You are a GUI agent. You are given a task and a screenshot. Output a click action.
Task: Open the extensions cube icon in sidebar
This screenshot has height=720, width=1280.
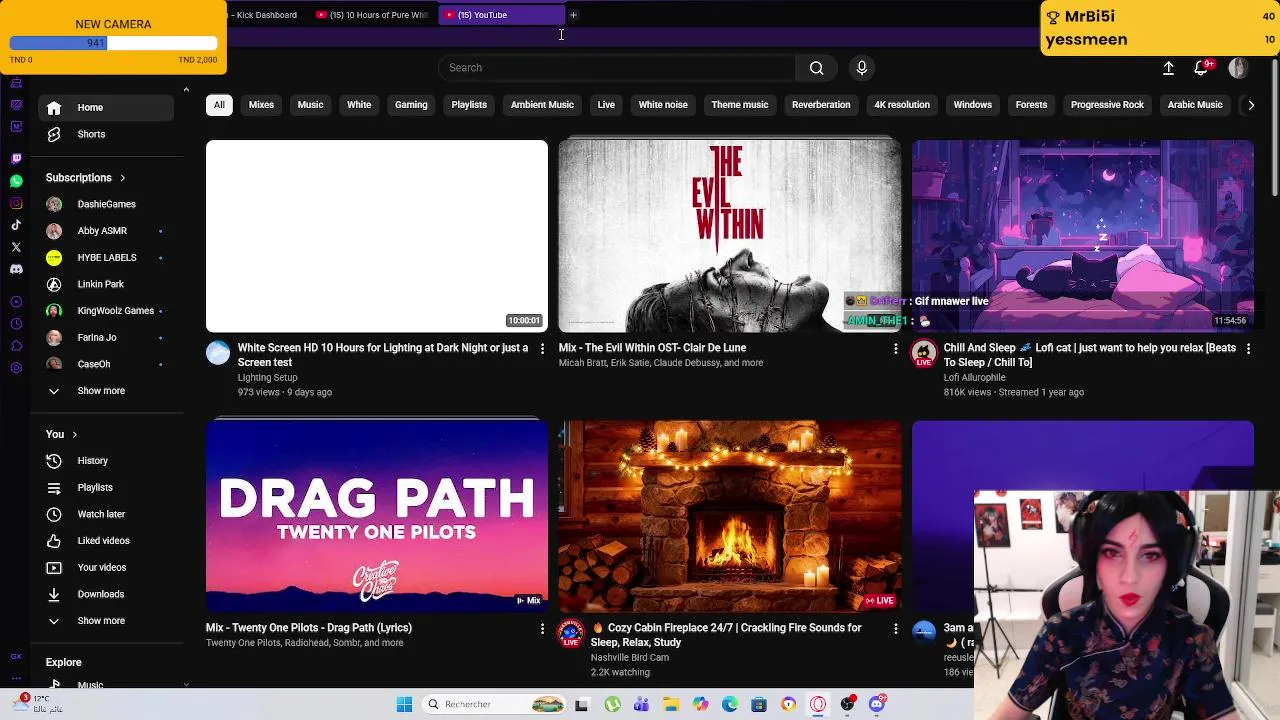(x=16, y=346)
